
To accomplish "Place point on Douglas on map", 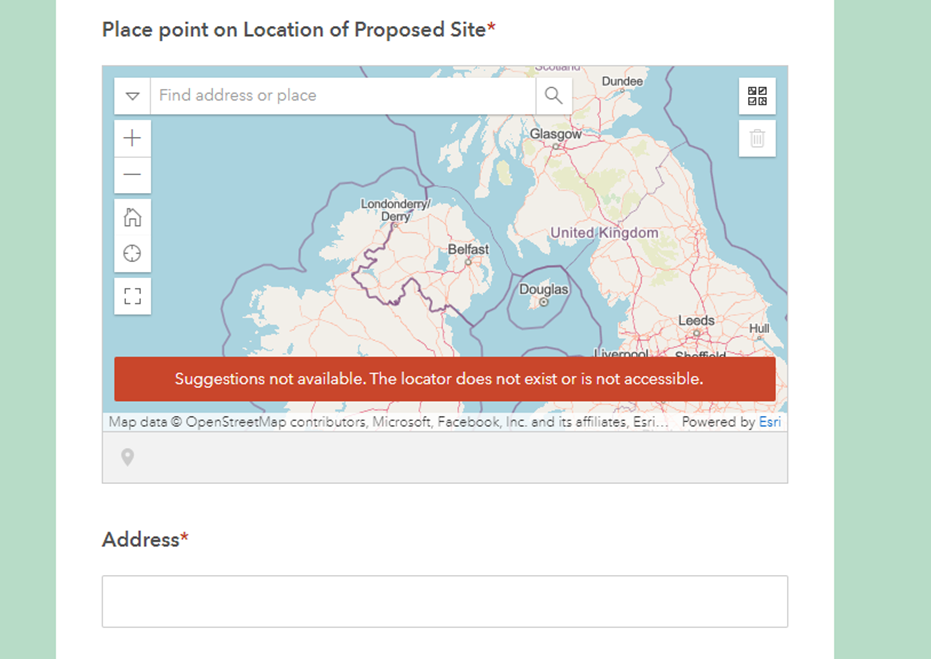I will 543,302.
